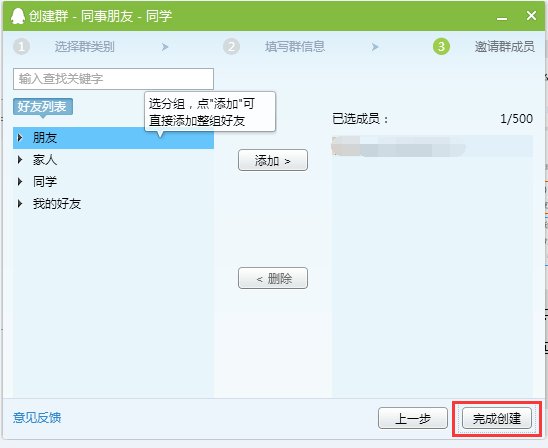
Task: Click the 添加 > button
Action: [x=273, y=160]
